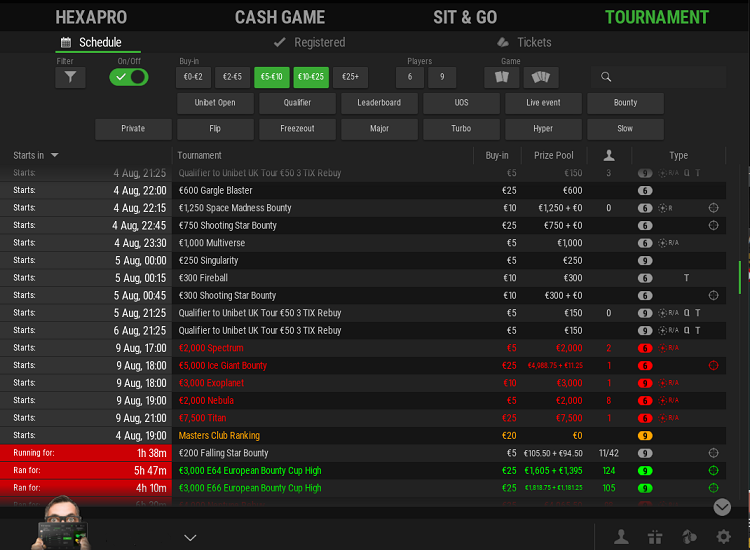The width and height of the screenshot is (750, 550).
Task: Switch to the CASH GAME tab
Action: (280, 17)
